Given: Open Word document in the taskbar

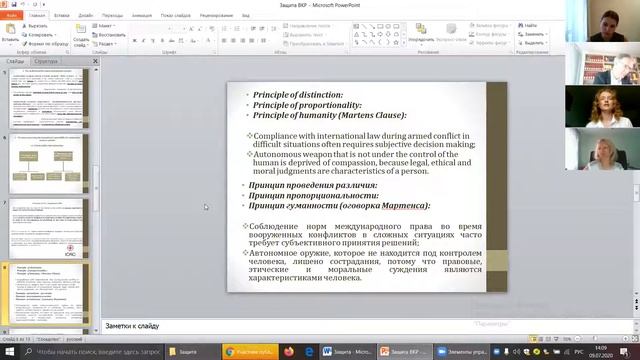Looking at the screenshot, I should [x=347, y=351].
